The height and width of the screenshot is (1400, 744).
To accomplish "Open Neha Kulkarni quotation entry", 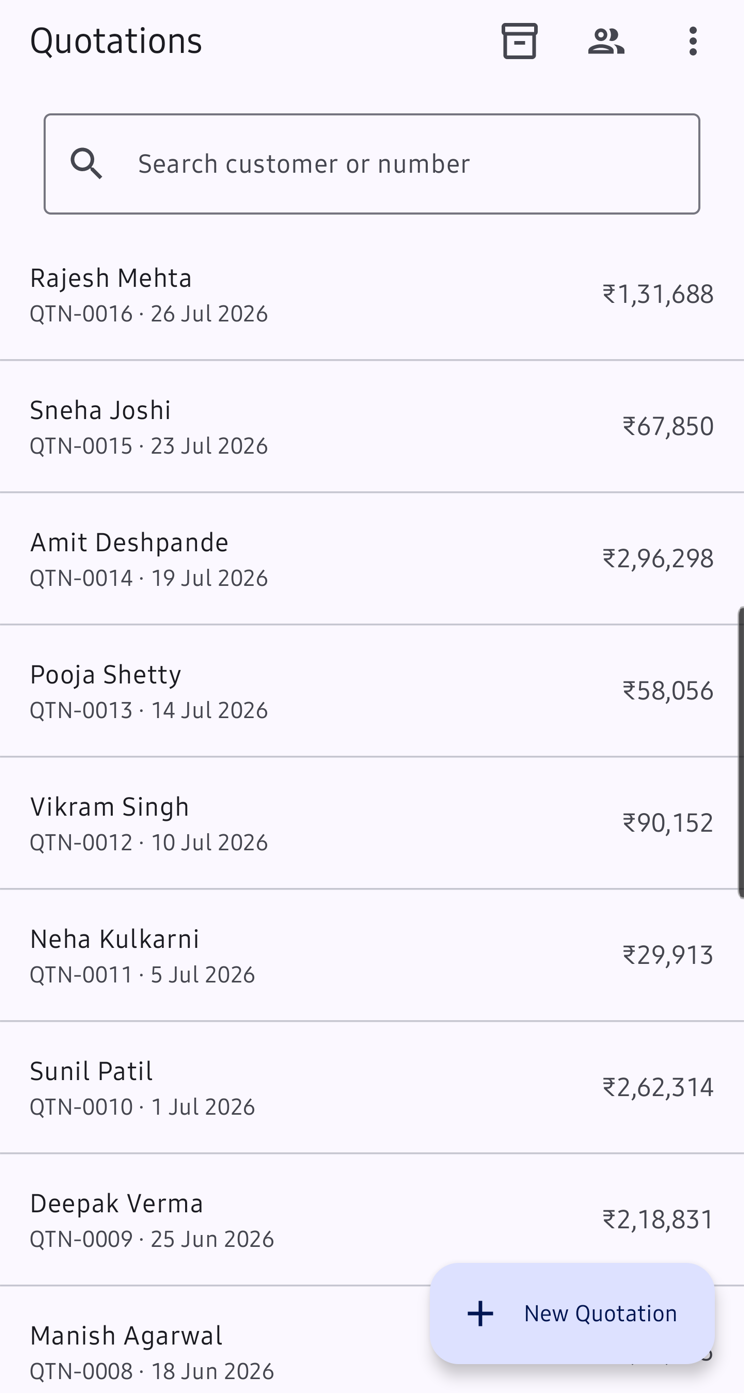I will [372, 955].
